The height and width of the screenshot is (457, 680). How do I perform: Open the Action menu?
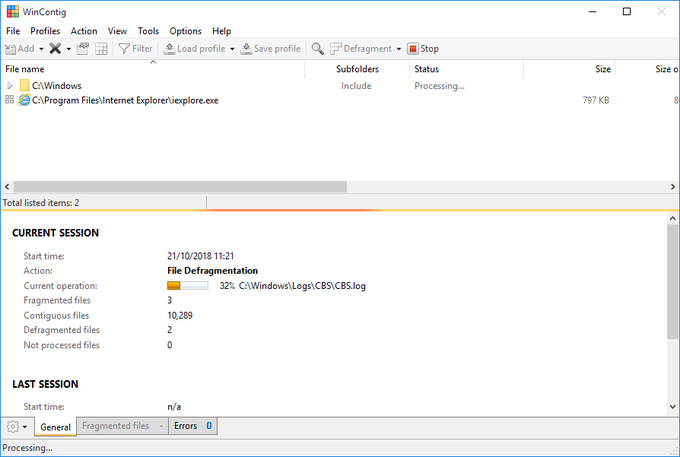pyautogui.click(x=84, y=31)
